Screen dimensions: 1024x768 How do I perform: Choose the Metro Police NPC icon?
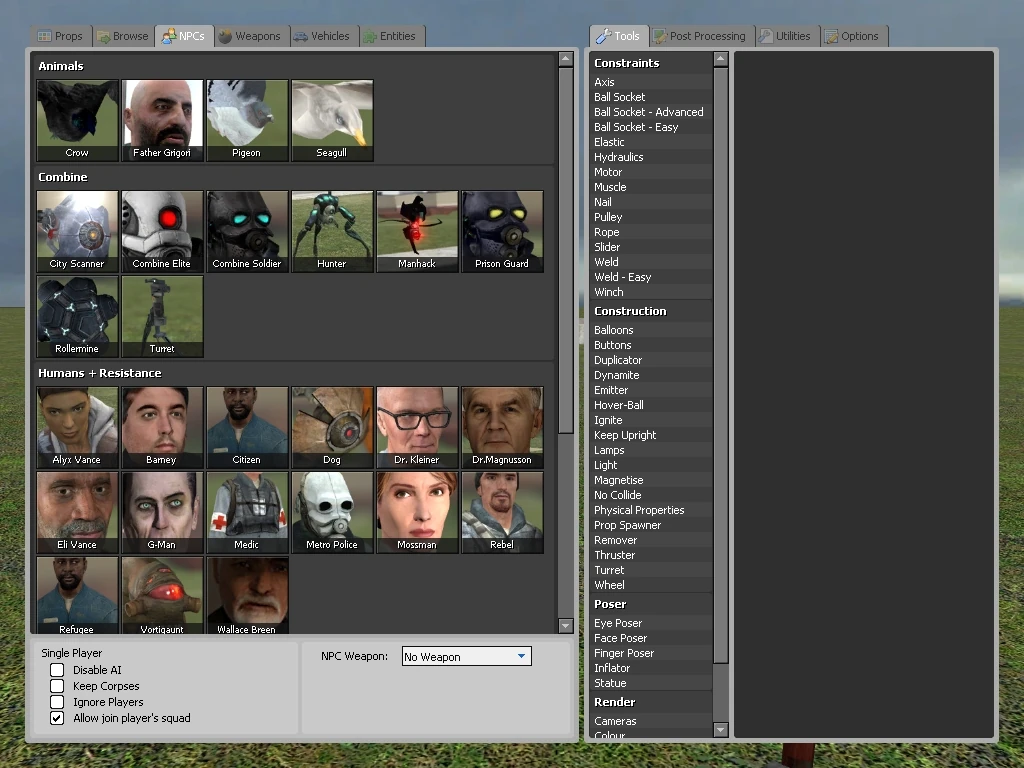click(332, 512)
